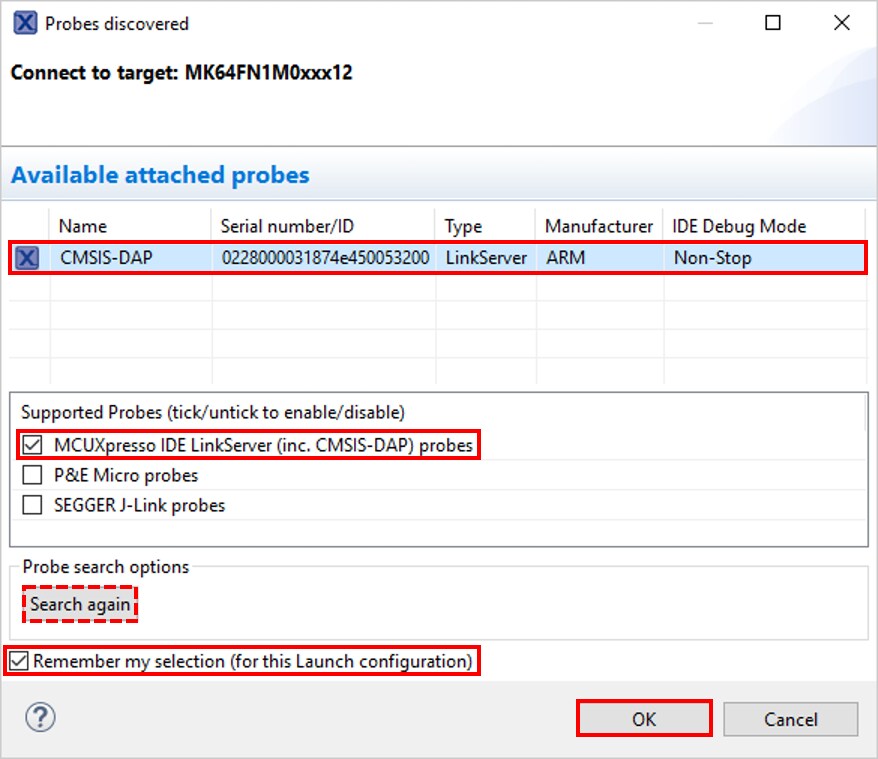Untick MCUXpresso IDE LinkServer probes checkbox
Viewport: 878px width, 759px height.
33,445
